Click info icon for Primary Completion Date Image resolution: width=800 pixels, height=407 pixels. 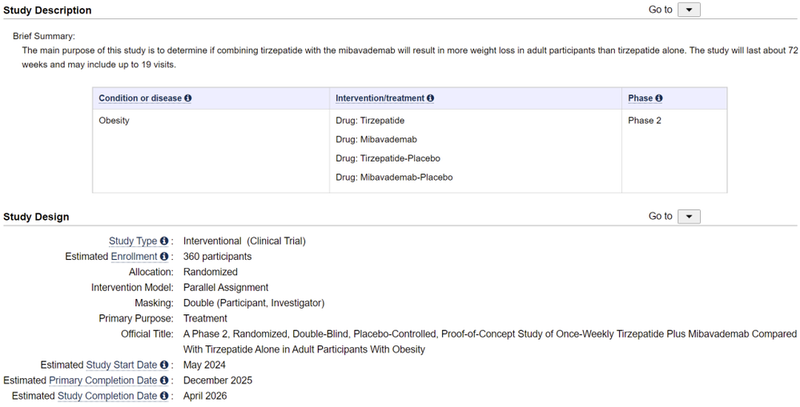point(165,380)
